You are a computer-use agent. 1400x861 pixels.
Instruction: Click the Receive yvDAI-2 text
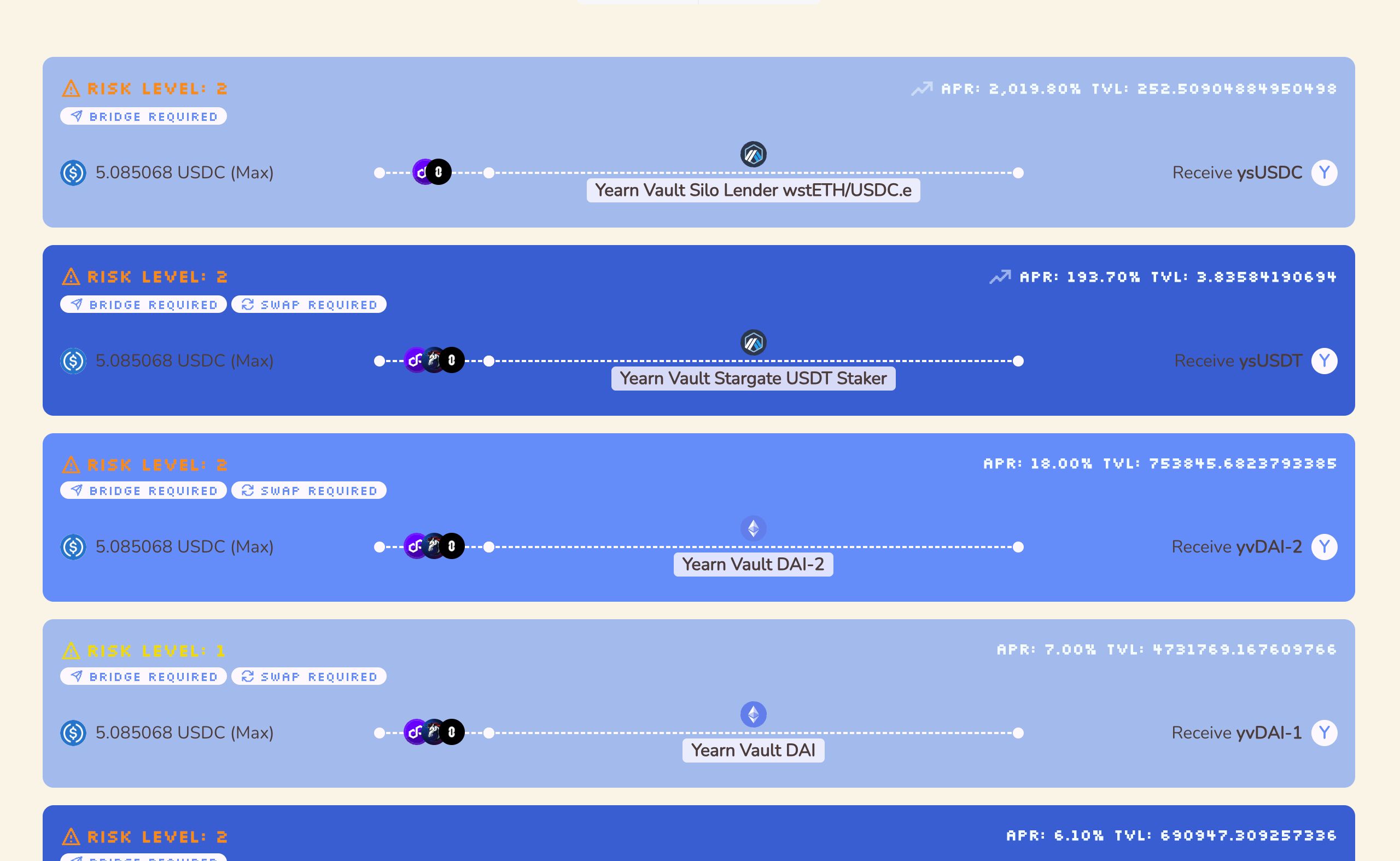(1236, 546)
